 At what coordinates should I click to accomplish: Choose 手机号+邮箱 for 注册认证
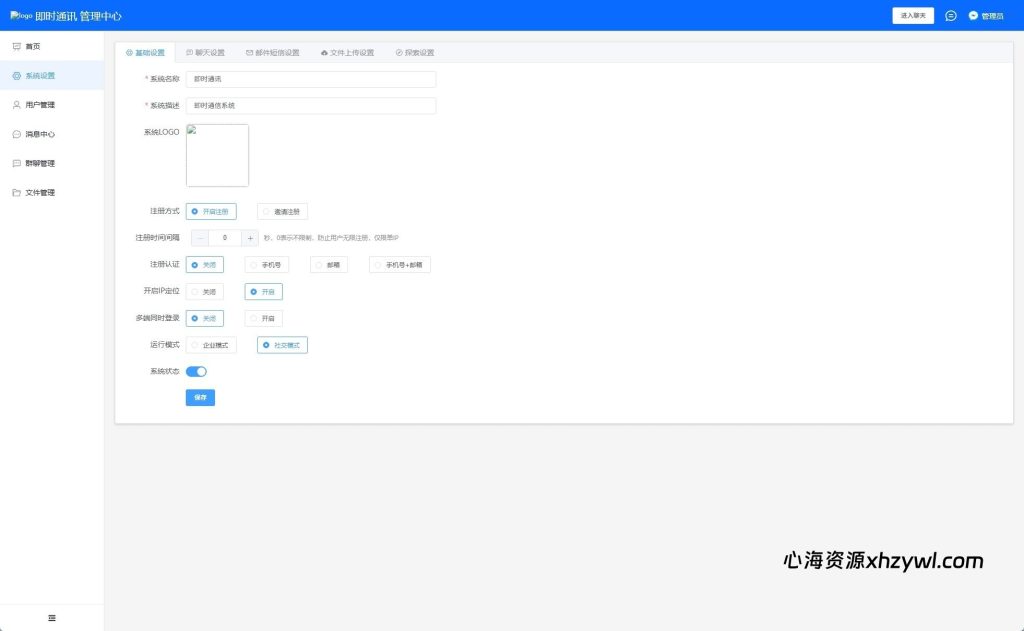[x=399, y=265]
